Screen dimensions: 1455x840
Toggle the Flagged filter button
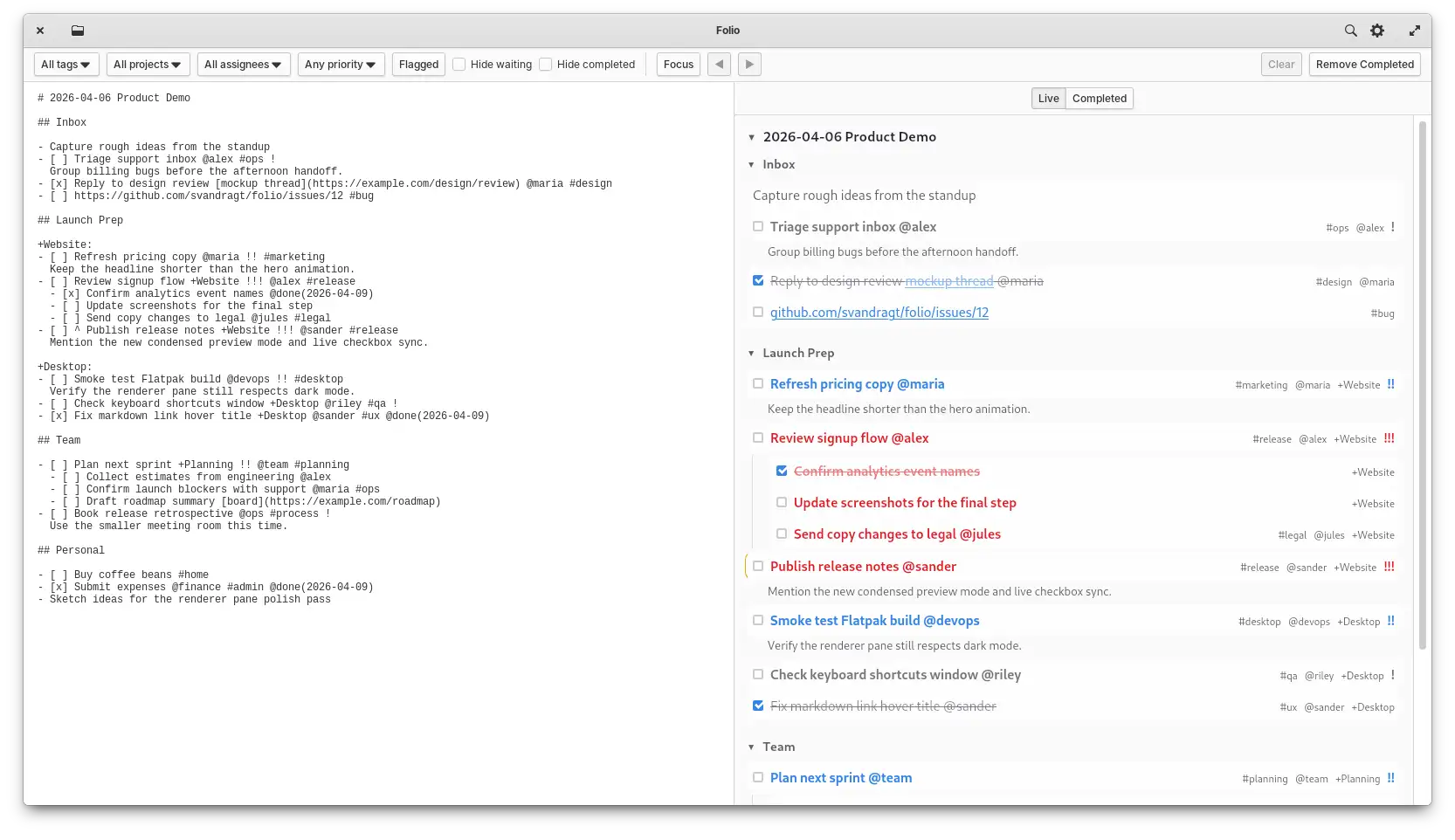click(x=418, y=65)
